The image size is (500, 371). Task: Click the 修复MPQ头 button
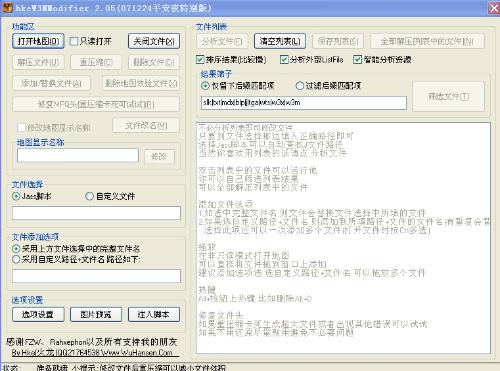click(96, 104)
